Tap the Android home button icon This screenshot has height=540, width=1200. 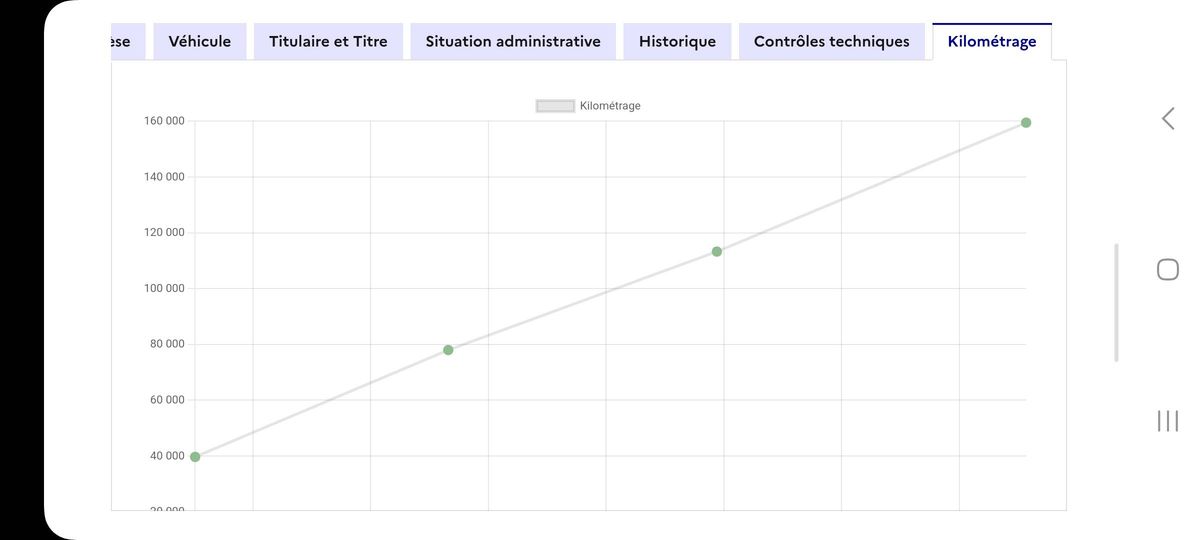pos(1167,269)
